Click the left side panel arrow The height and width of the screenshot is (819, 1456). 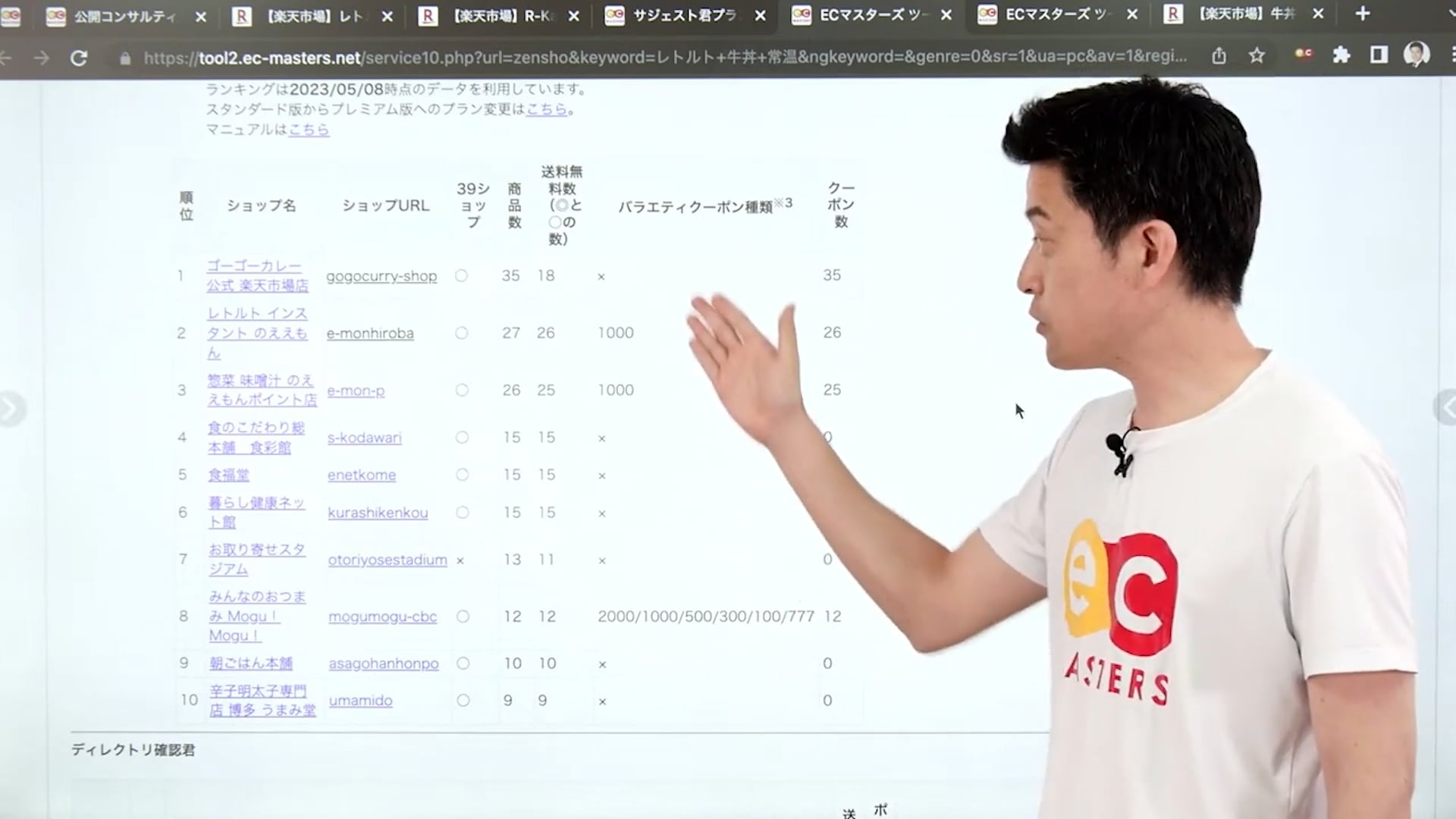(x=11, y=409)
